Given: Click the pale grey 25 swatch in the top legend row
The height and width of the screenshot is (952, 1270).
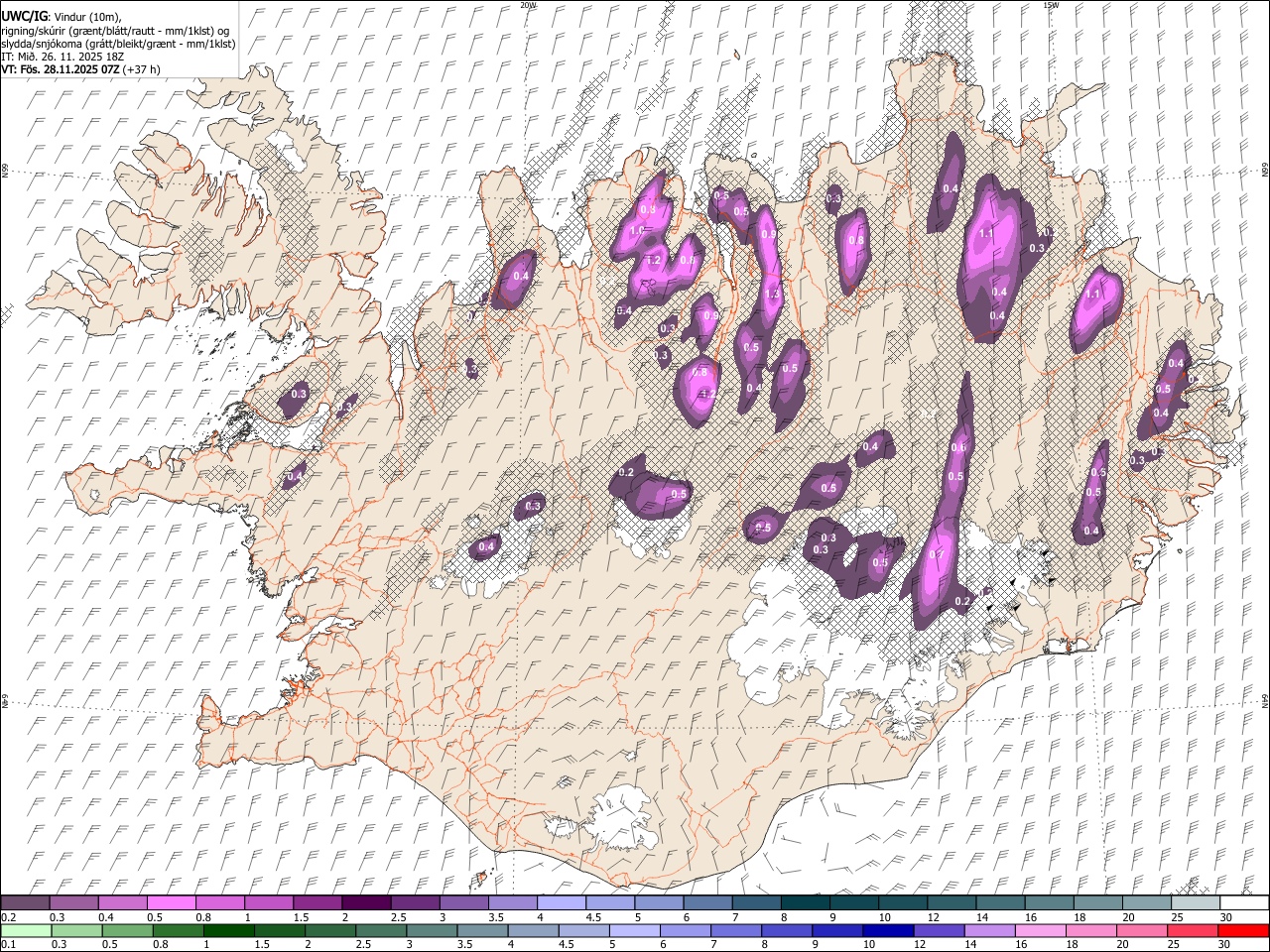Looking at the screenshot, I should click(1196, 902).
